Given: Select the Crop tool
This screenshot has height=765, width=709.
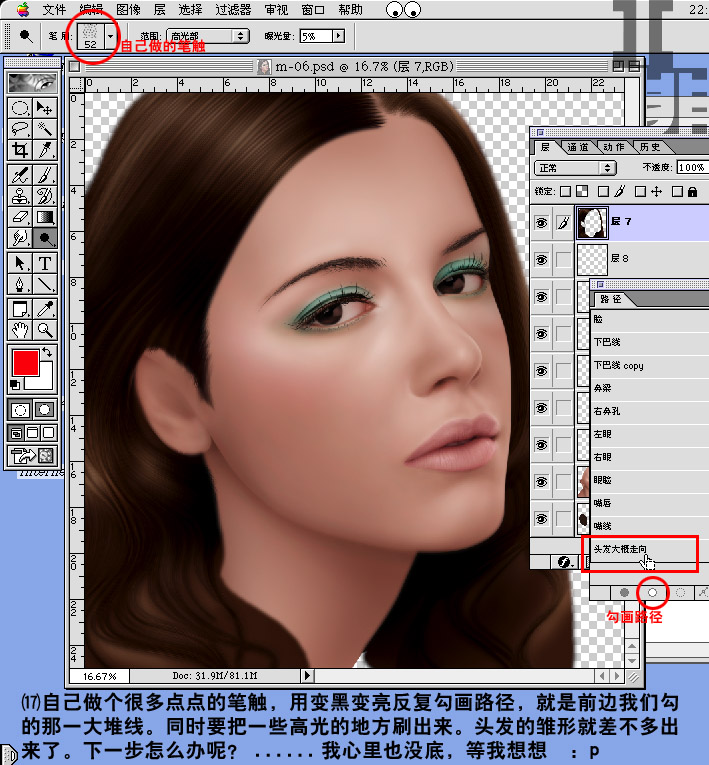Looking at the screenshot, I should (x=20, y=150).
